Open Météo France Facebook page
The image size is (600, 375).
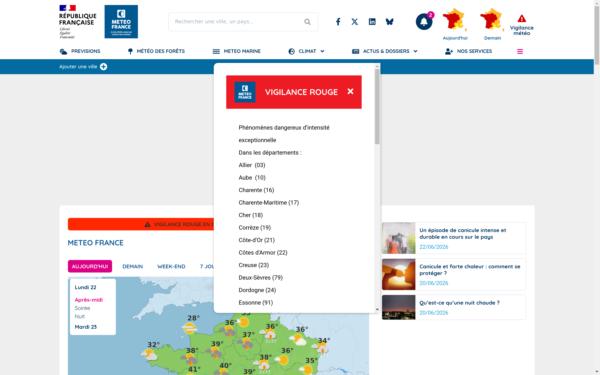pyautogui.click(x=338, y=22)
